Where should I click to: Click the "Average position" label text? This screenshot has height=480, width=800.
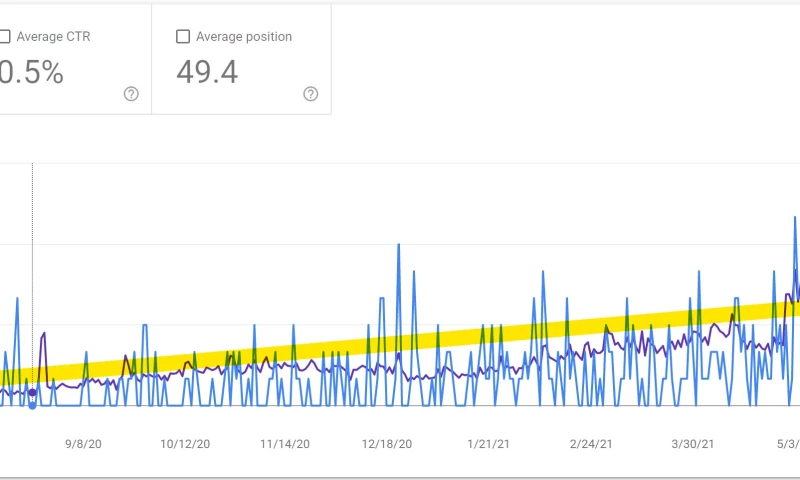tap(244, 37)
